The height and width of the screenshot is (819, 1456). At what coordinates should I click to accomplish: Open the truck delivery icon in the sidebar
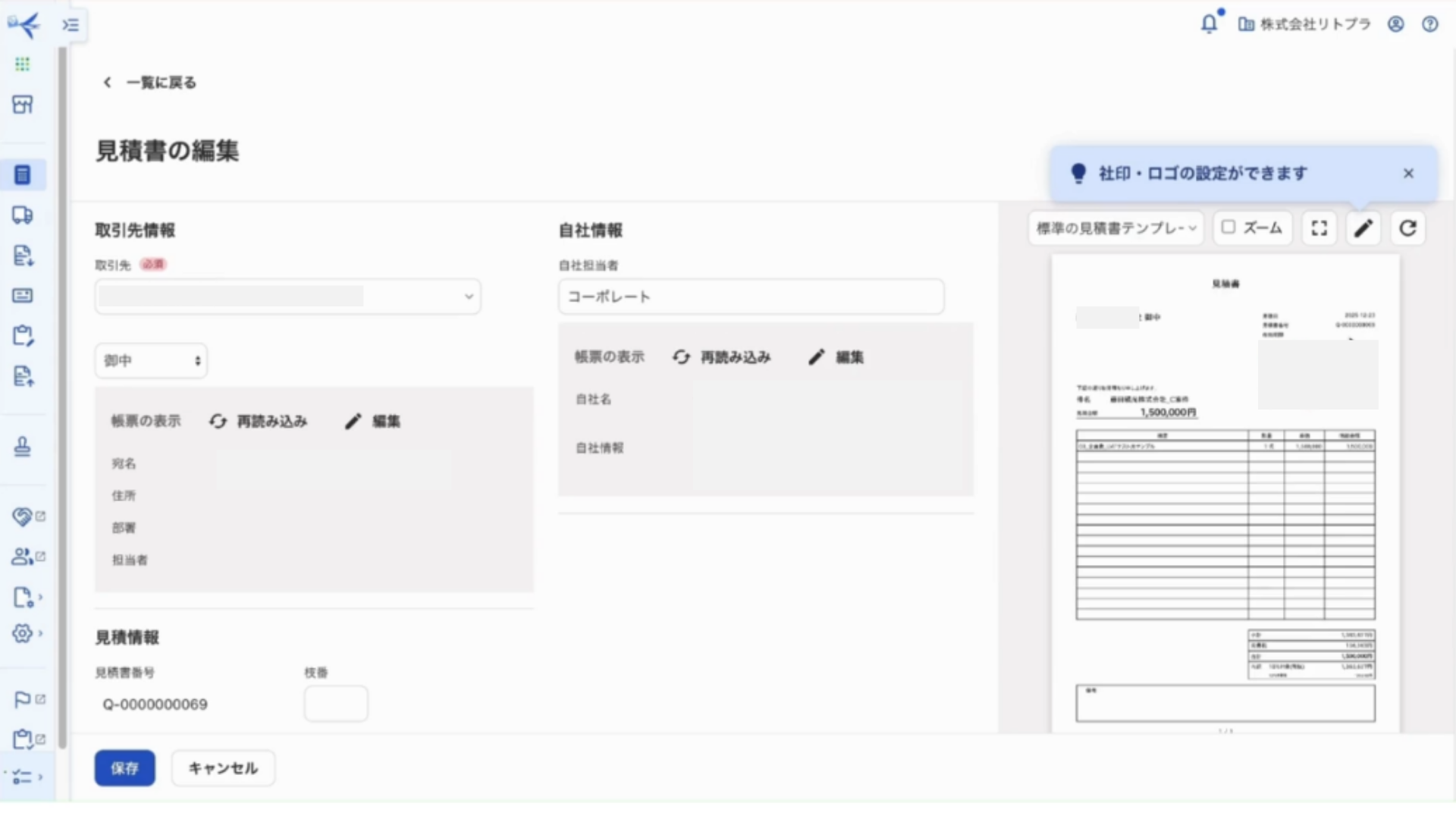(23, 215)
